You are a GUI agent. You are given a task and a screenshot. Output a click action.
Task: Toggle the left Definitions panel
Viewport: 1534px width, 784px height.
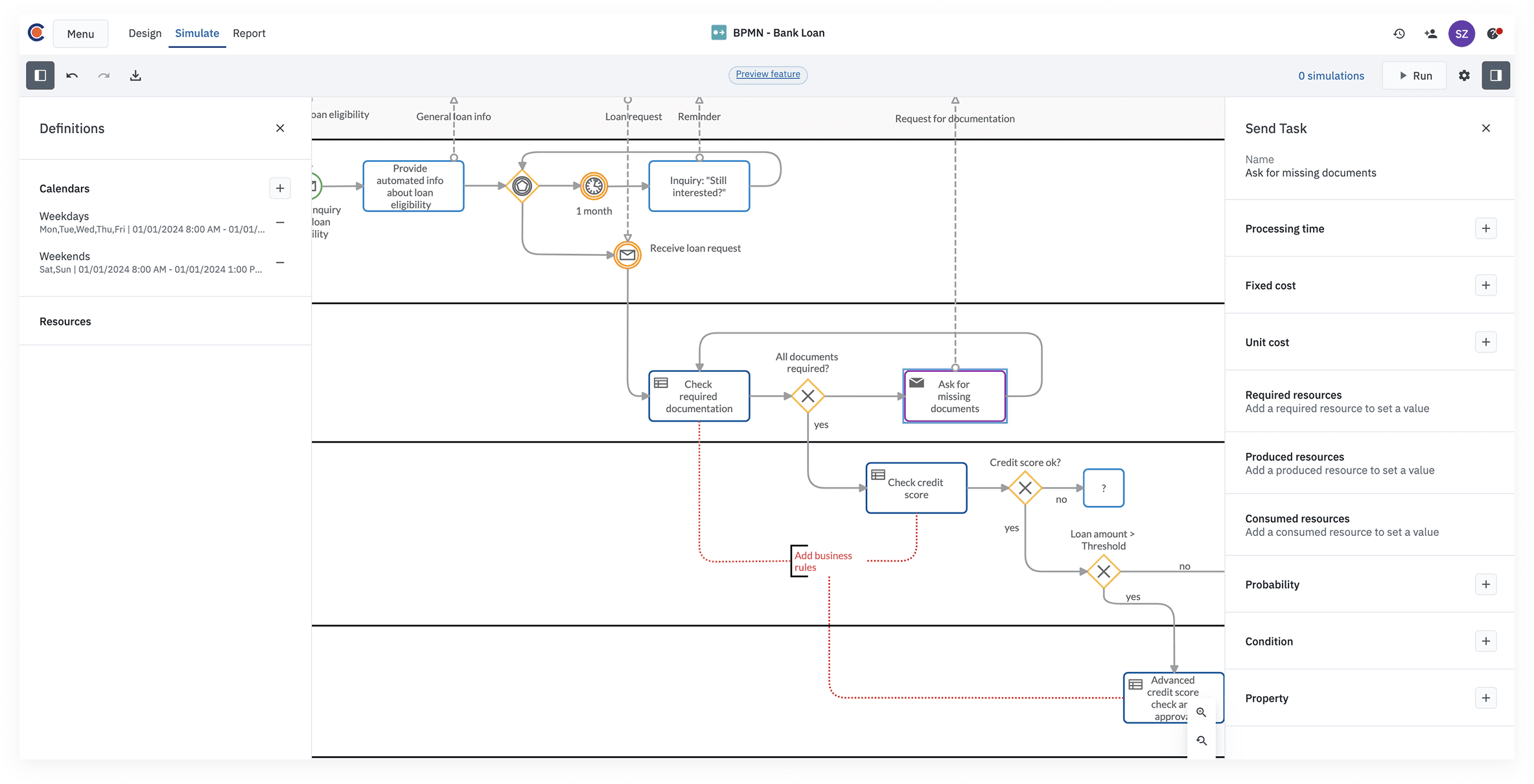[40, 75]
